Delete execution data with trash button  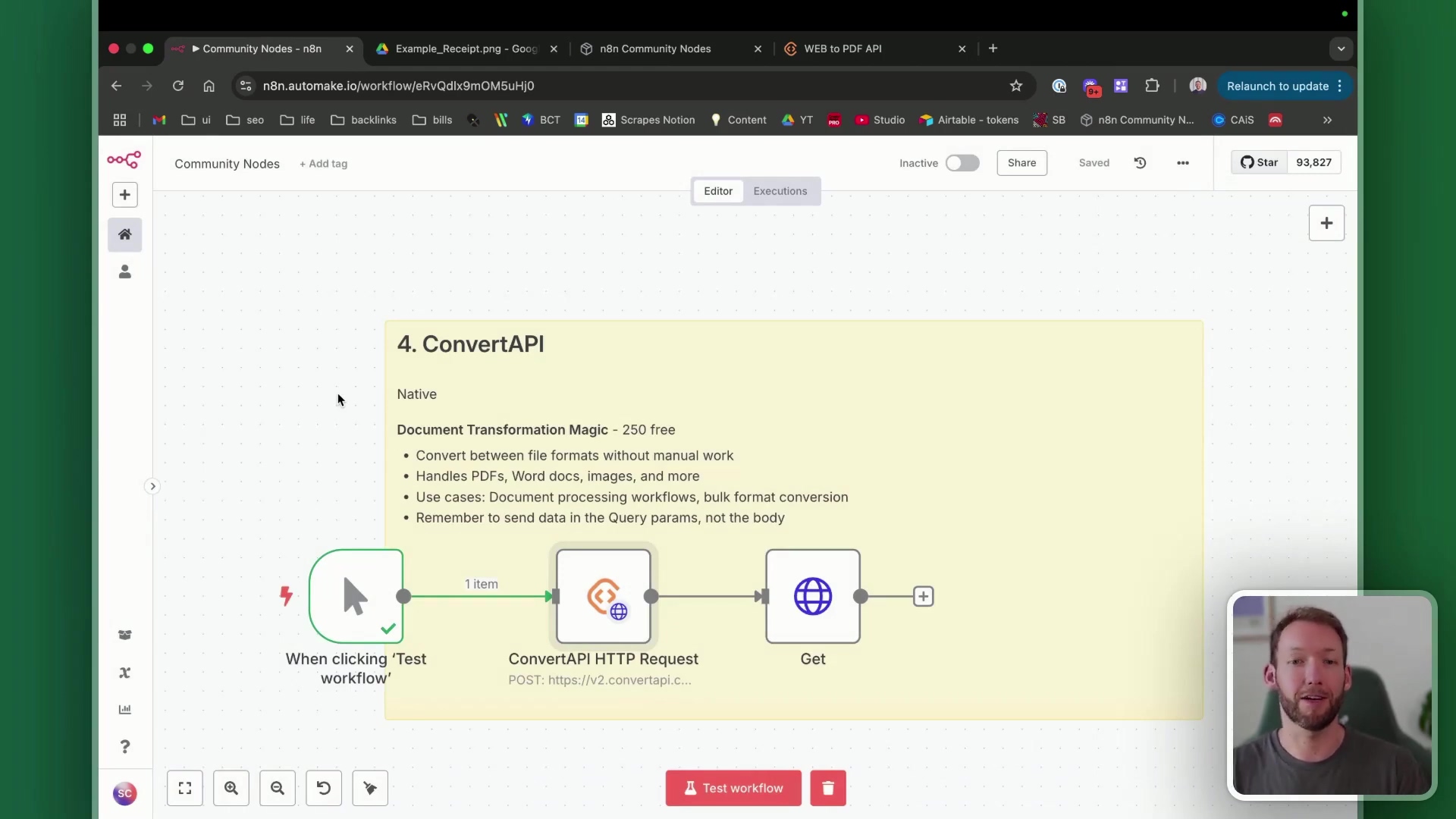coord(828,788)
